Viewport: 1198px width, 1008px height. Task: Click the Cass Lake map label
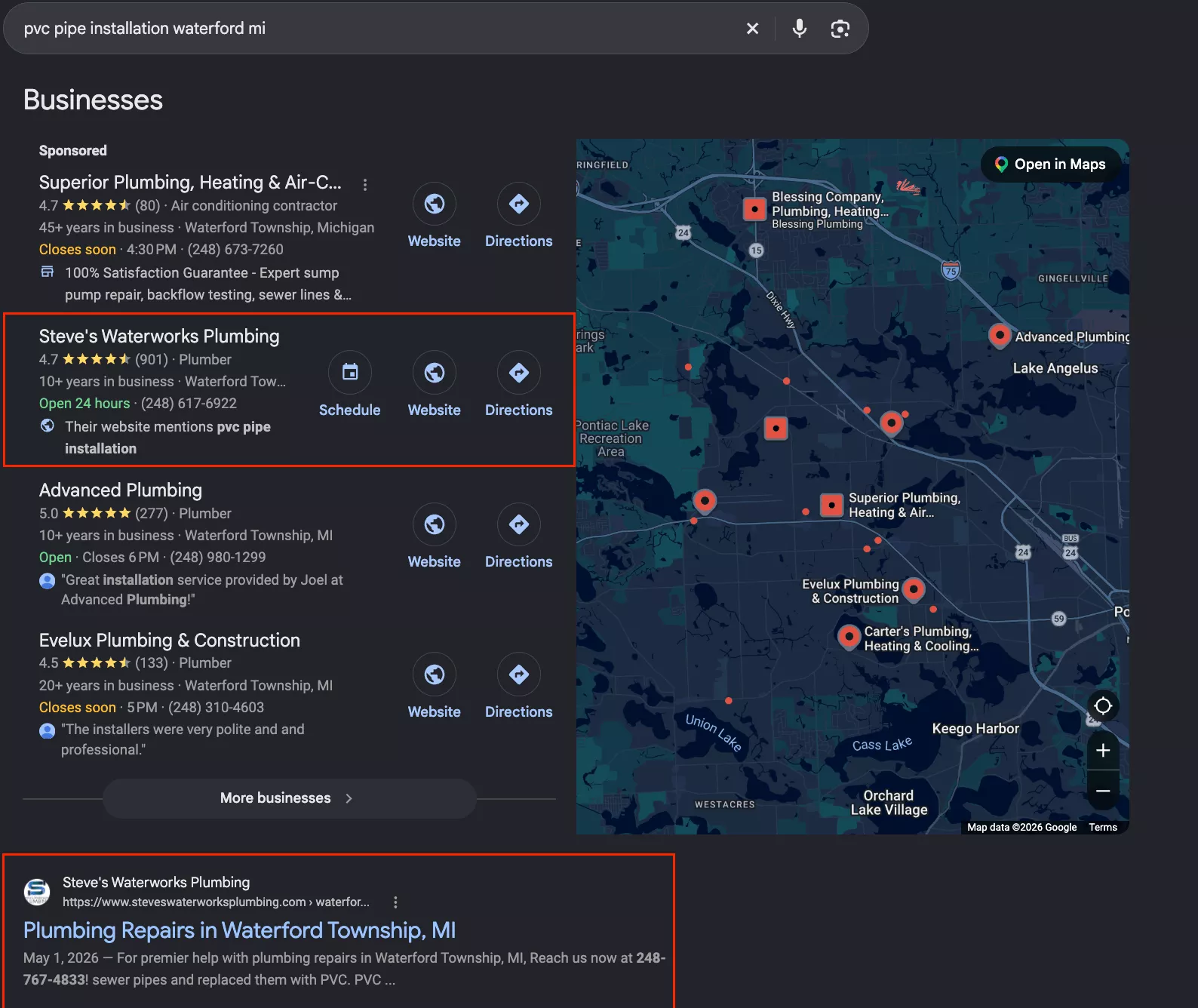point(882,745)
